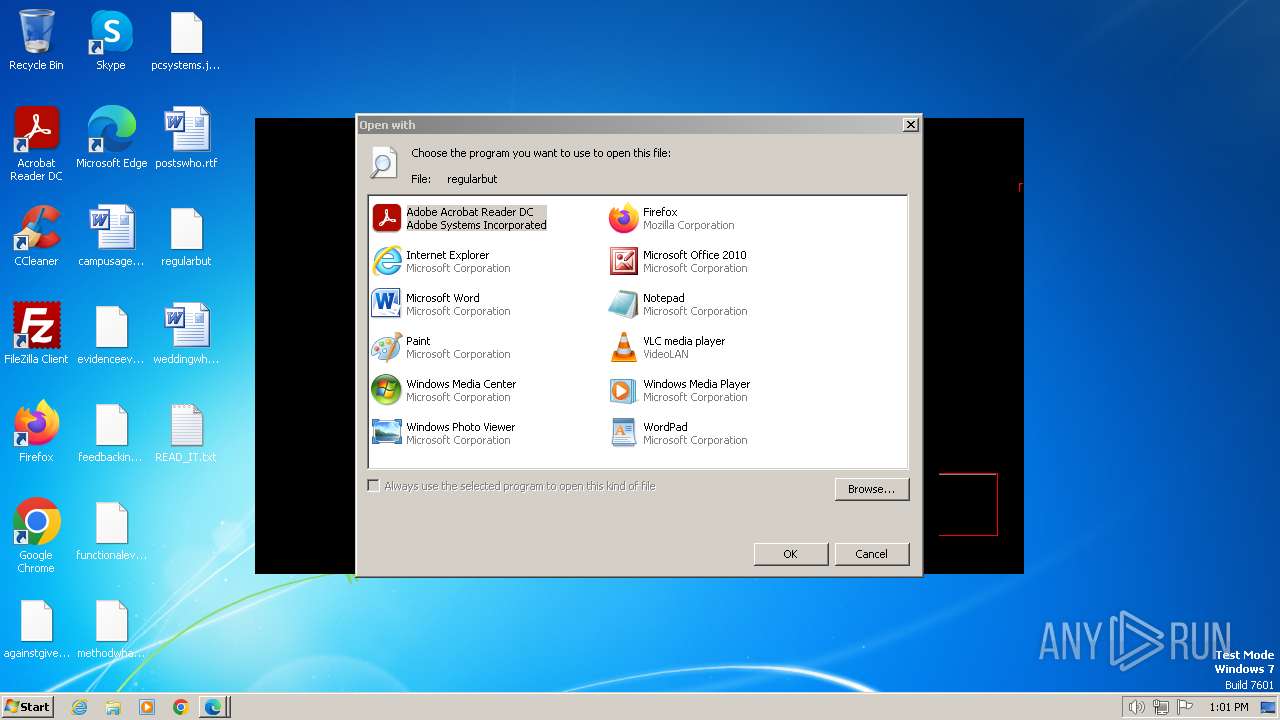Choose Firefox in the Open with list
Screen dimensions: 1280x720
(672, 218)
